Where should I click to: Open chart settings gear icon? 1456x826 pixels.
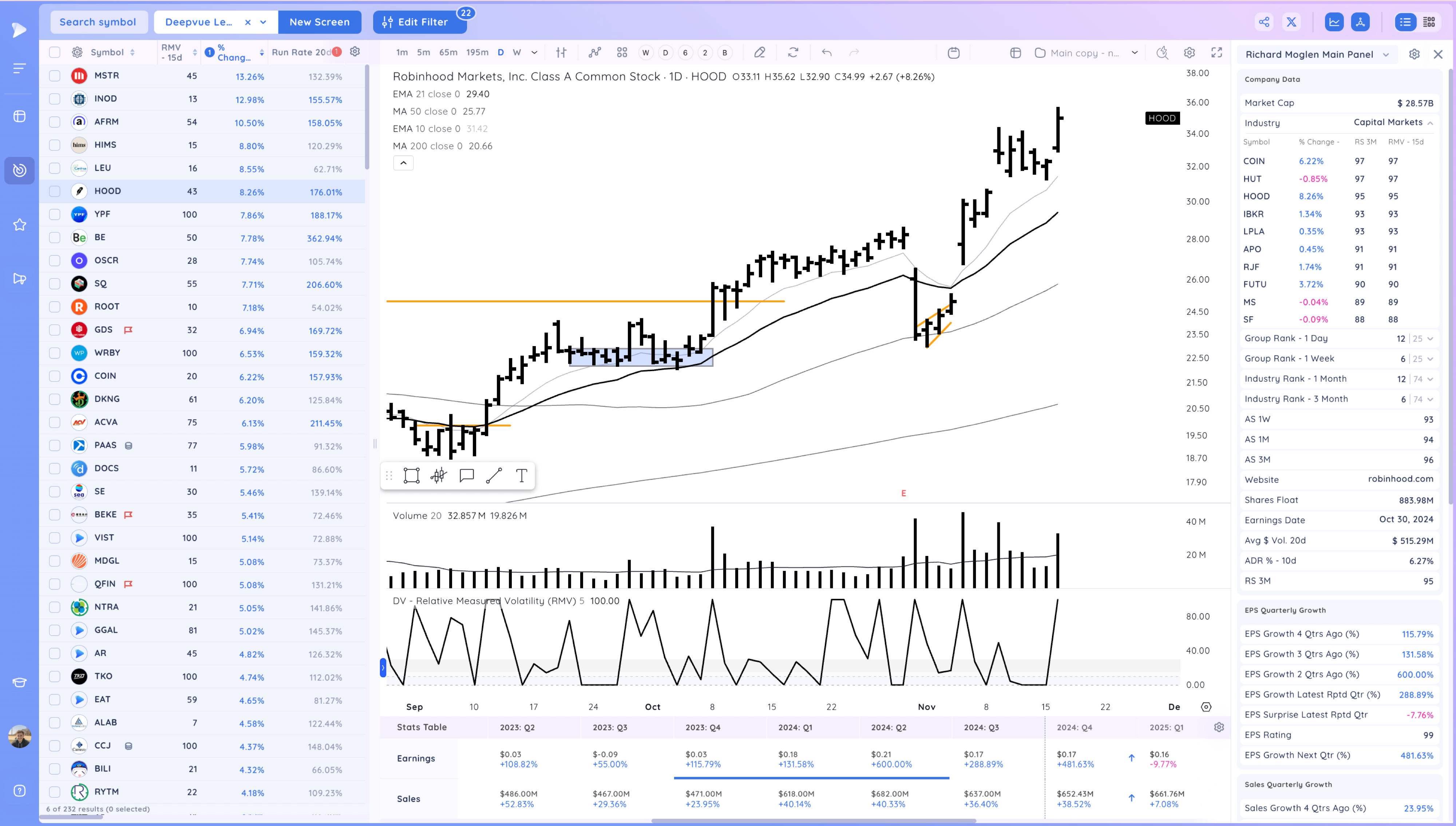(1189, 52)
